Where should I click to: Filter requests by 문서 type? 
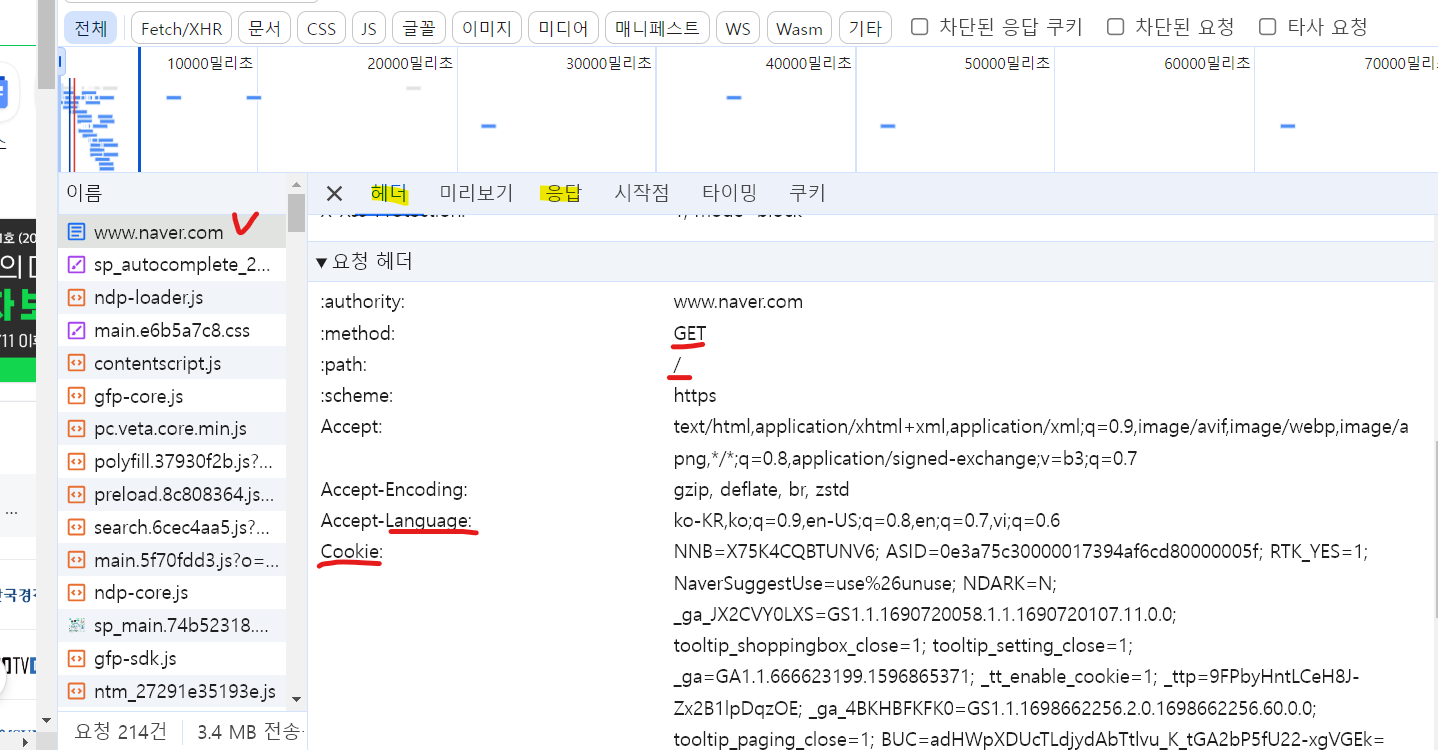(264, 28)
